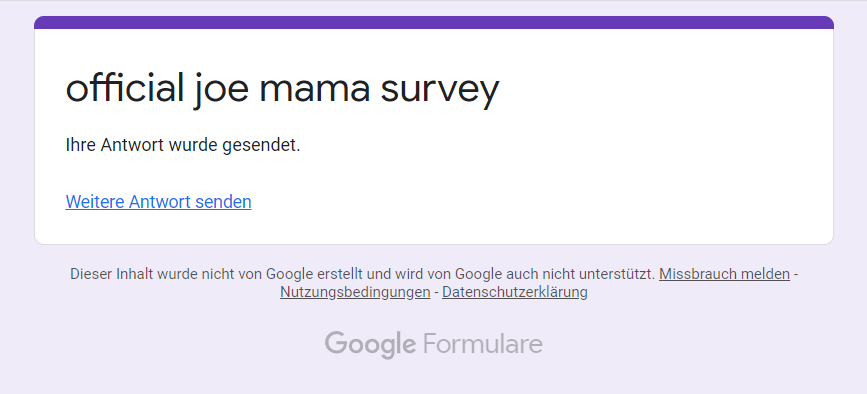Click the Weitere Antwort senden link
Viewport: 867px width, 394px height.
158,202
